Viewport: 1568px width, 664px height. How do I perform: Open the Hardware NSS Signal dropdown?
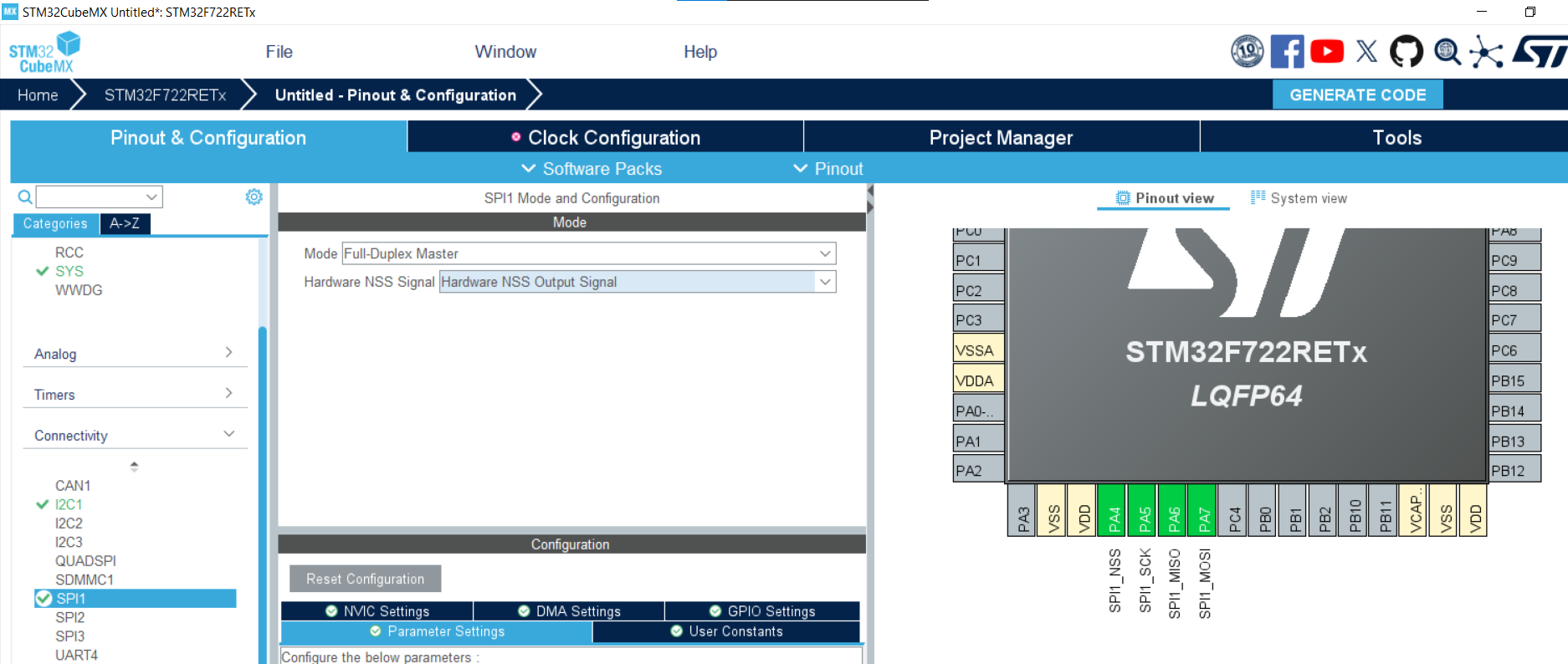pyautogui.click(x=638, y=282)
